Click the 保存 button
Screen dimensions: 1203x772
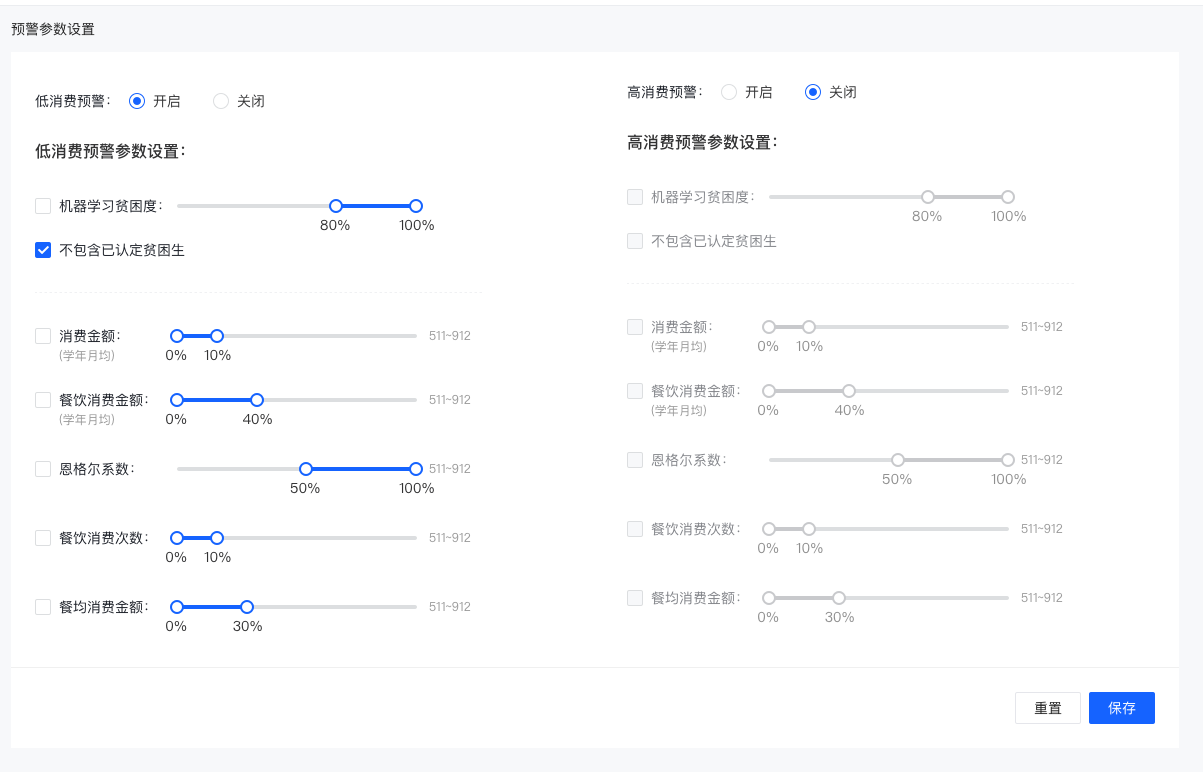(x=1121, y=708)
